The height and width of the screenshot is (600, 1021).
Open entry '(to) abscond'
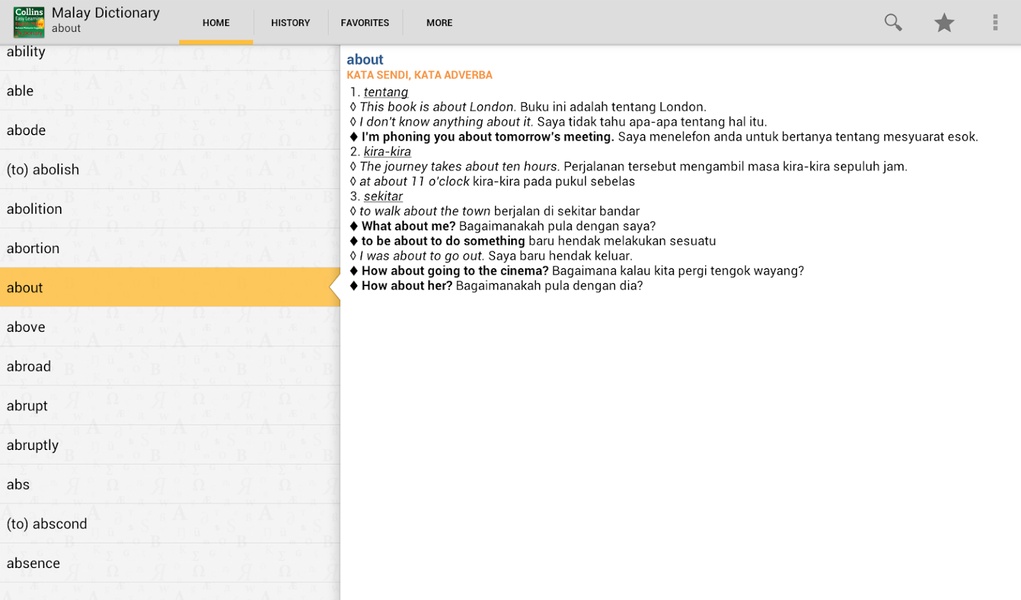pyautogui.click(x=170, y=524)
